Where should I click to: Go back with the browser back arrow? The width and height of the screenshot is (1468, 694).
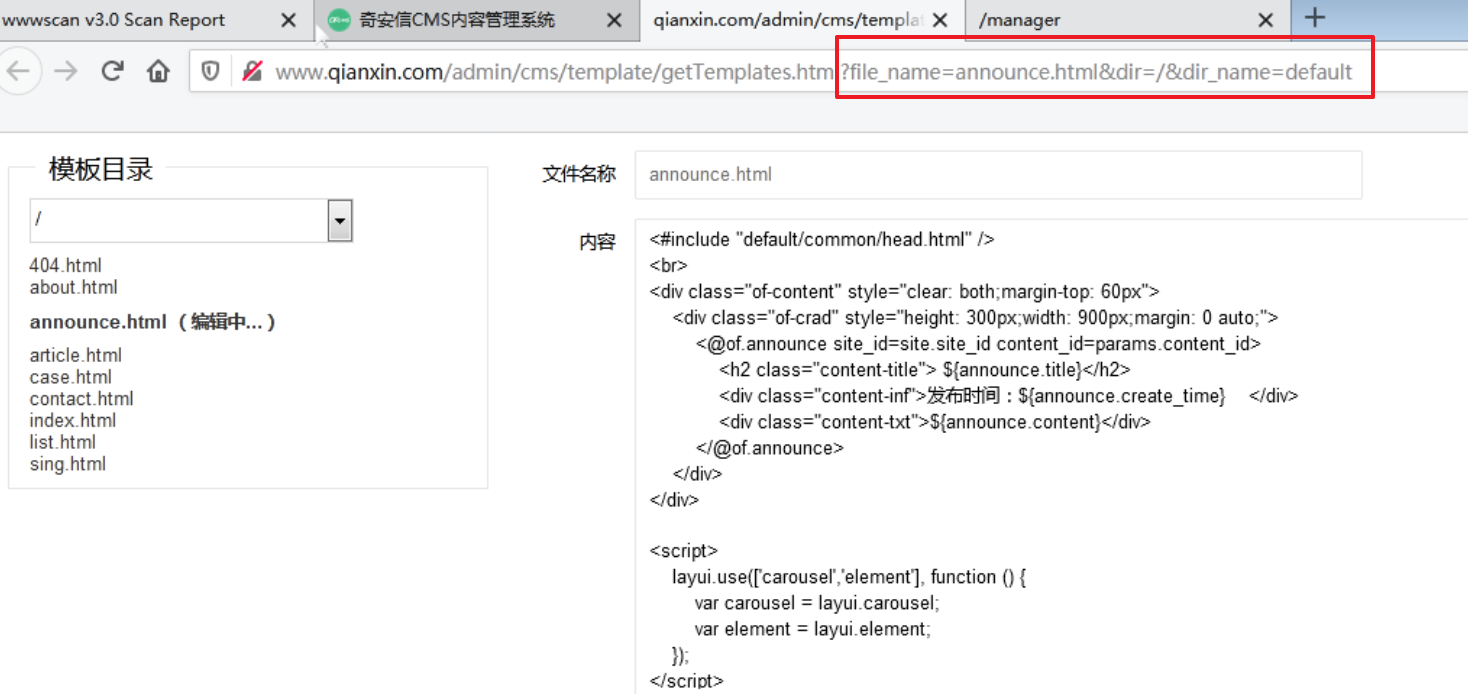click(x=18, y=71)
